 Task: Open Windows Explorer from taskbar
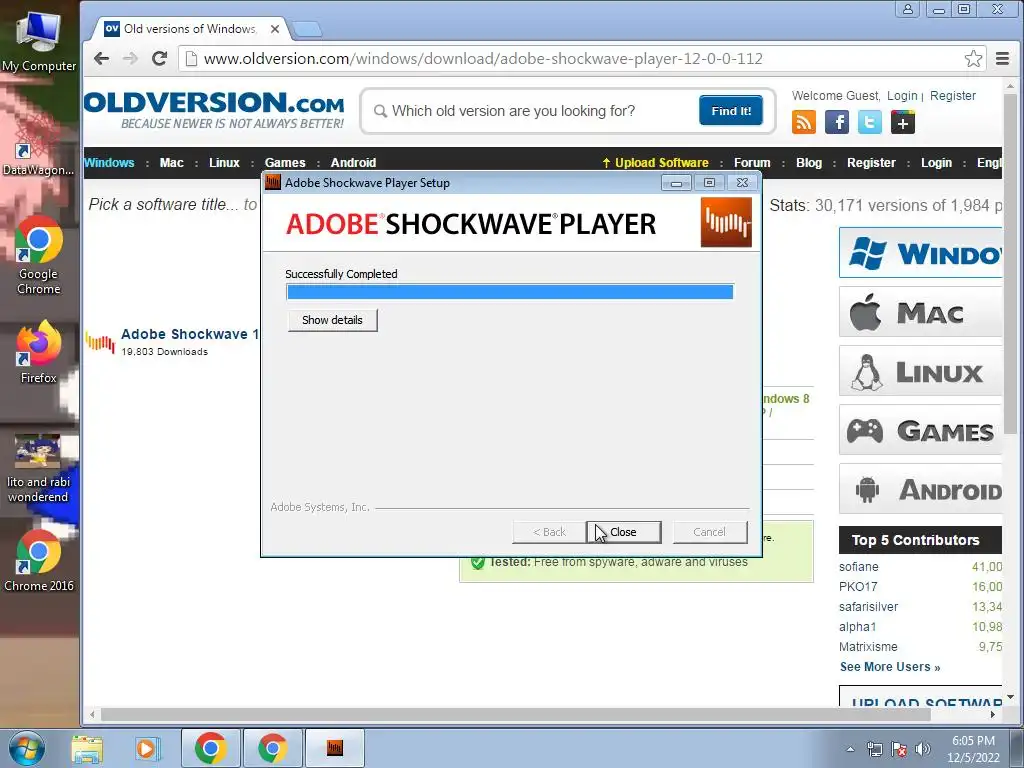87,748
